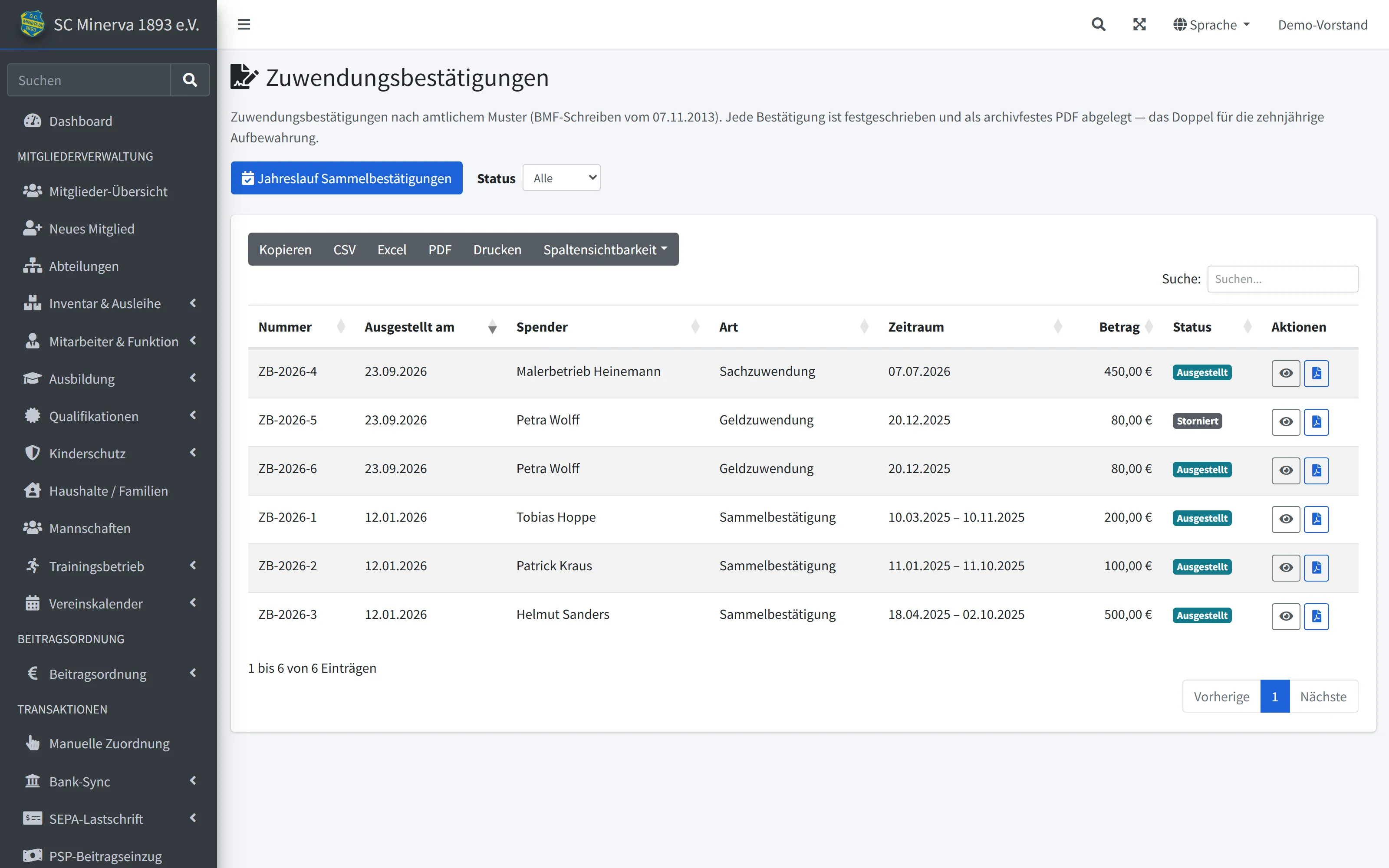Image resolution: width=1389 pixels, height=868 pixels.
Task: Expand Inventar & Ausleihe submenu
Action: click(x=109, y=303)
